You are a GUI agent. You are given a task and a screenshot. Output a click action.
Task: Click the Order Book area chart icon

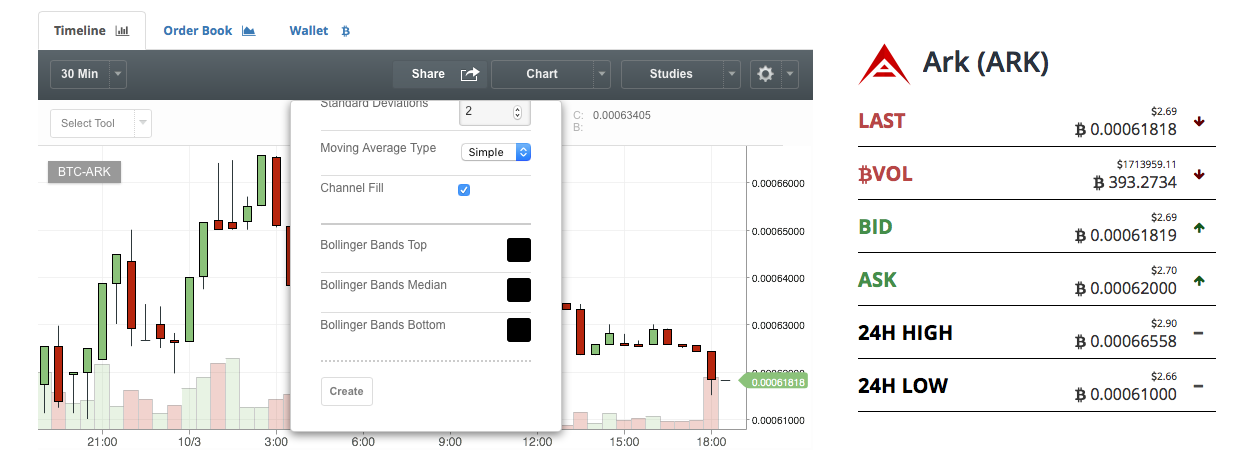248,31
